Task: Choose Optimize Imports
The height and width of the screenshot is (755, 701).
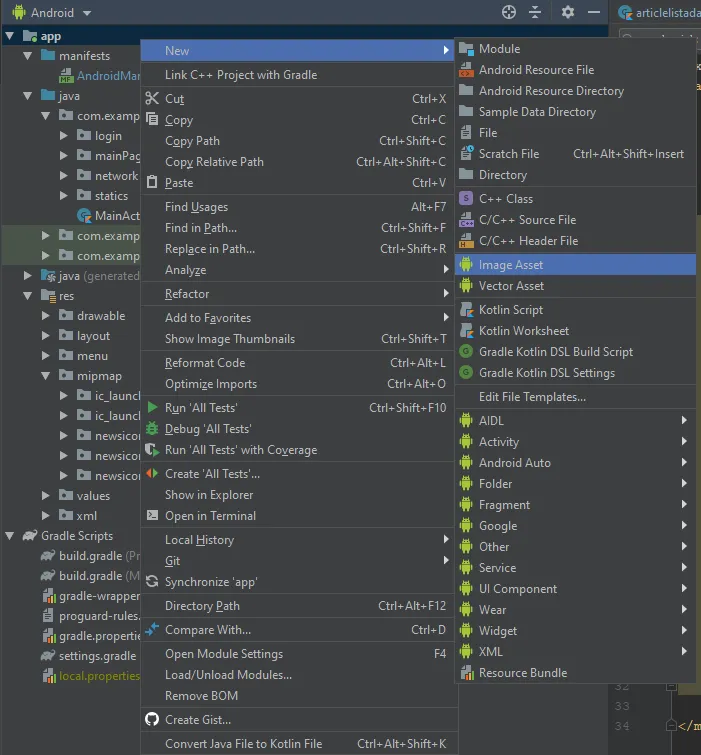Action: [299, 384]
